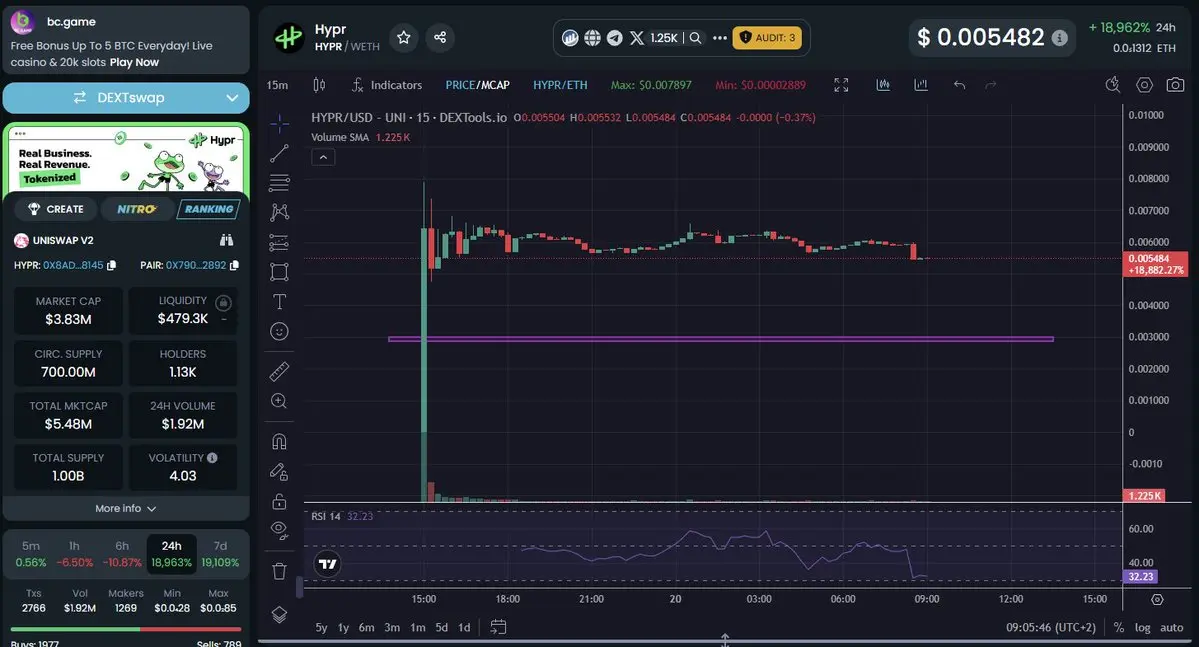Toggle log scale on price axis
The image size is (1199, 647).
pos(1142,627)
